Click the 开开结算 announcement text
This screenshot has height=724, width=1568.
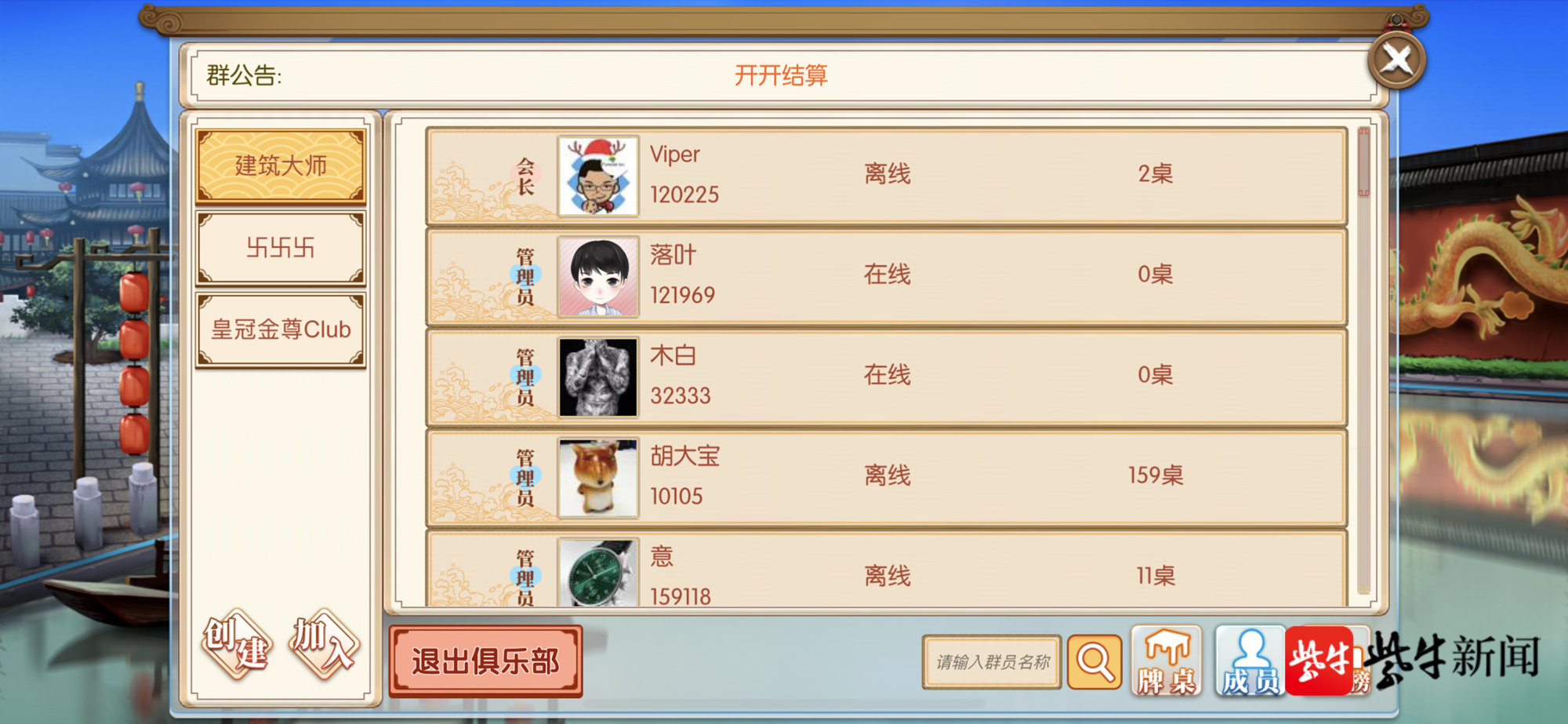tap(781, 75)
